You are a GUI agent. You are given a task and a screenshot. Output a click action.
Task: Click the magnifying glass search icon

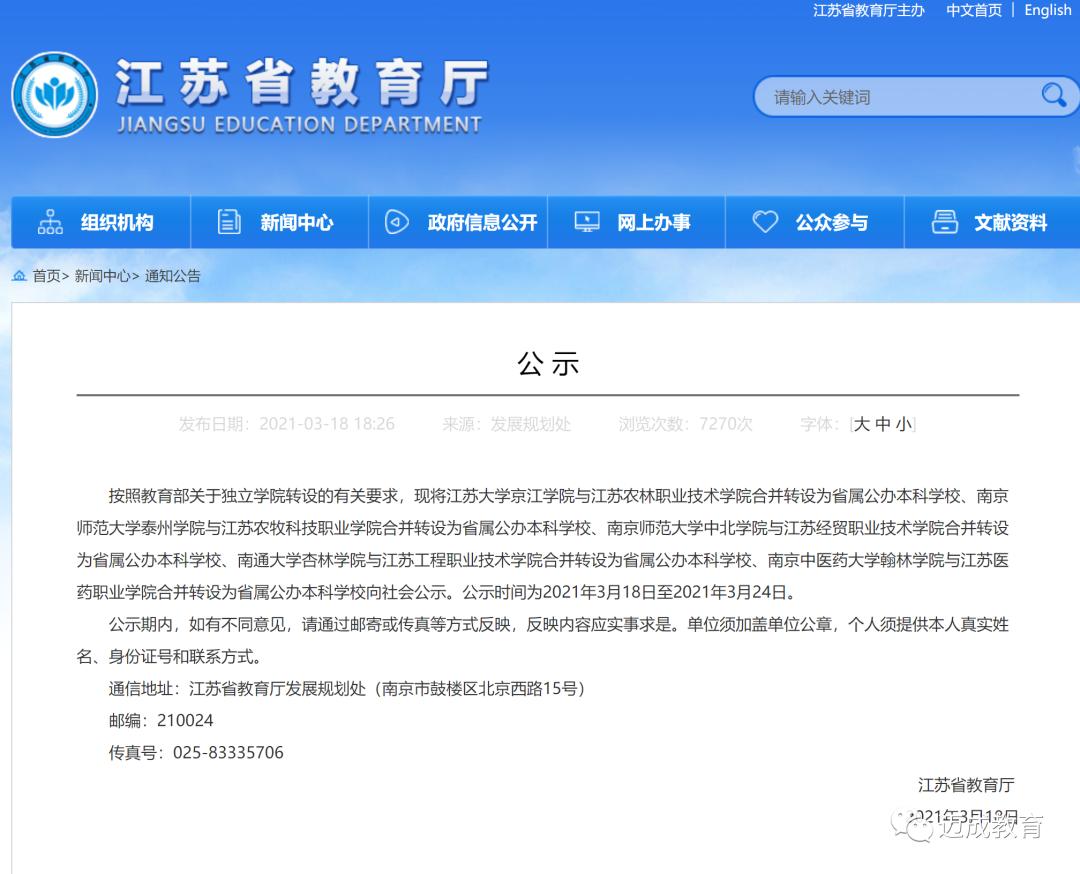(x=1053, y=95)
